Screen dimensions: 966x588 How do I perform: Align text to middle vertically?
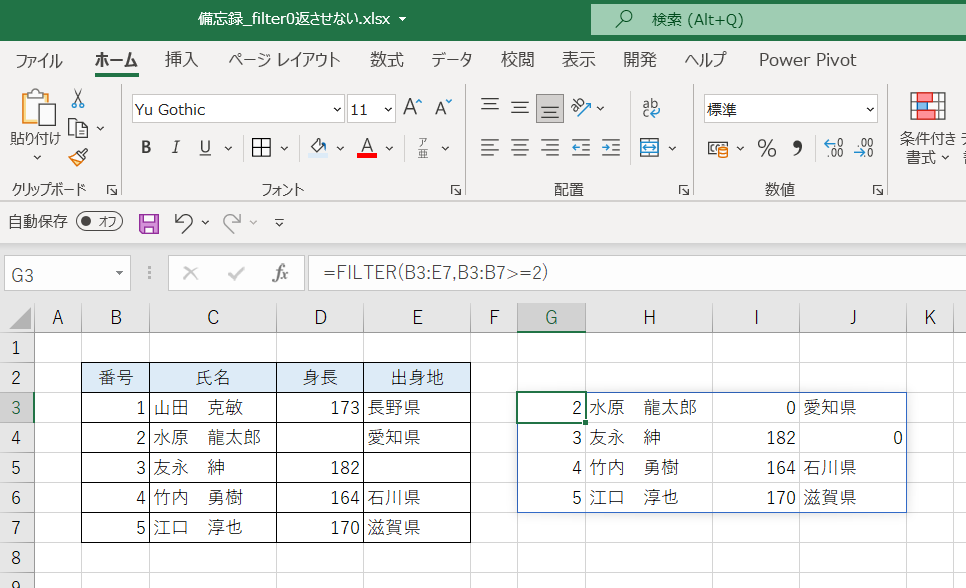click(x=520, y=108)
